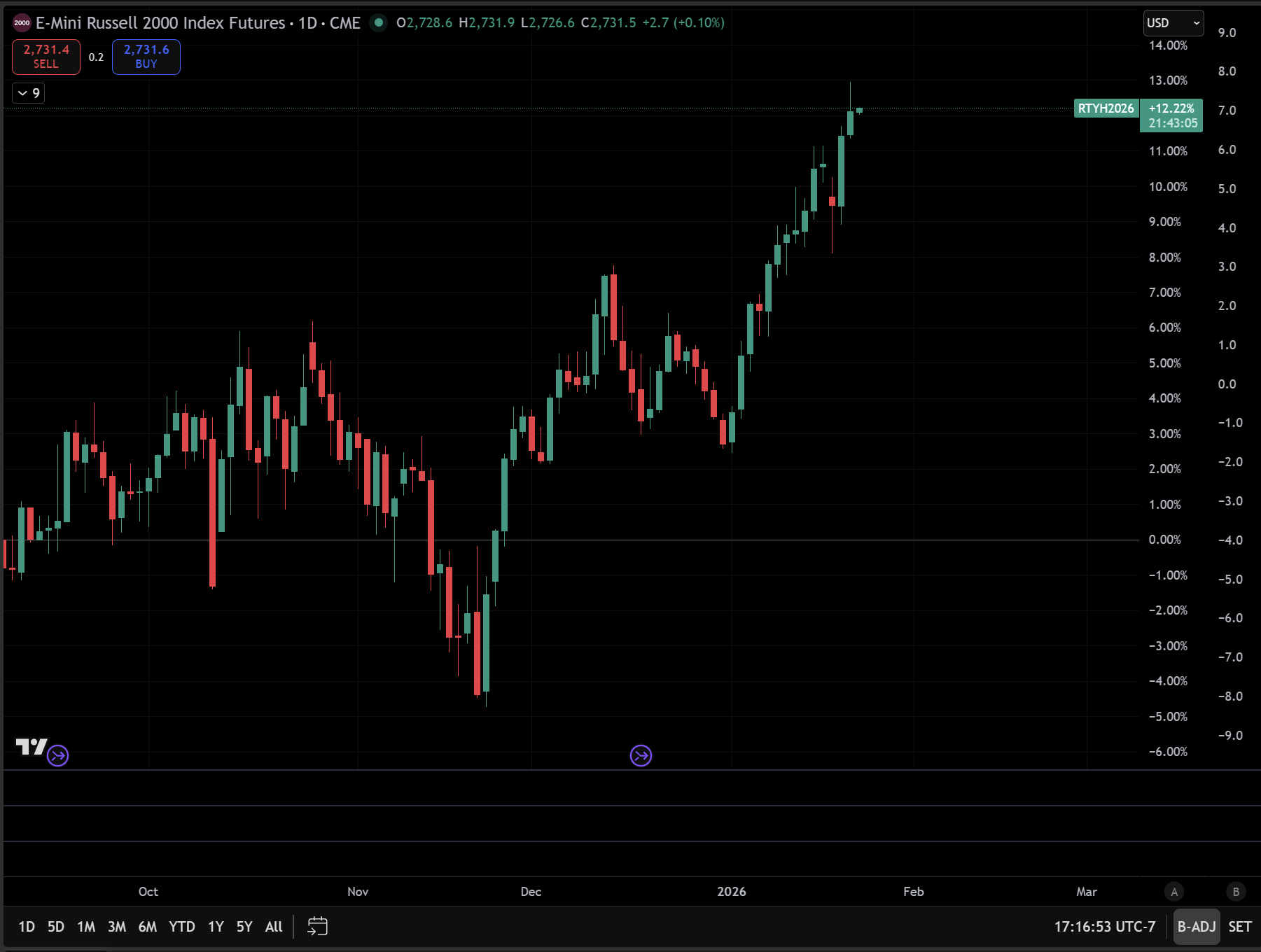Click the Nov label on time axis

click(x=358, y=892)
